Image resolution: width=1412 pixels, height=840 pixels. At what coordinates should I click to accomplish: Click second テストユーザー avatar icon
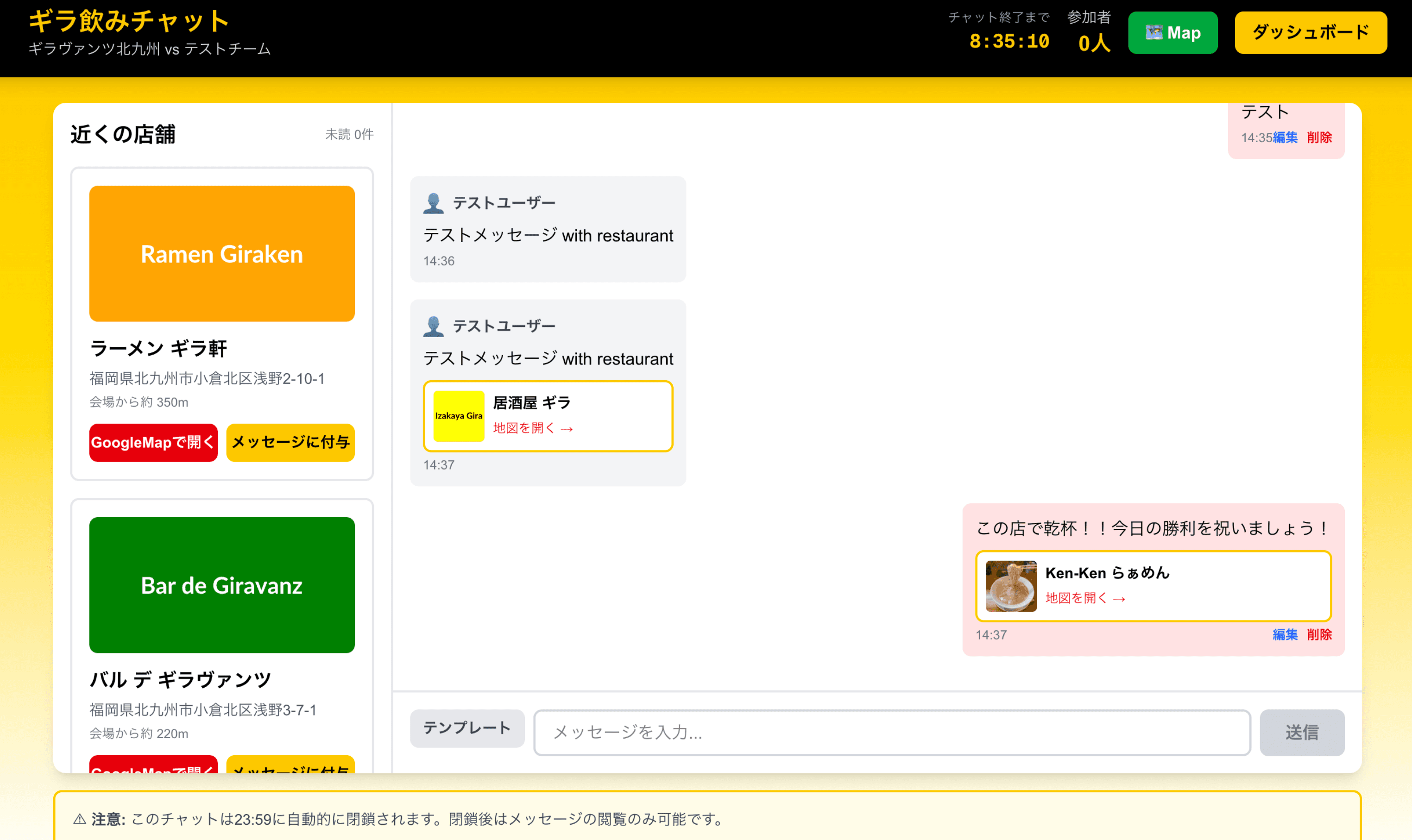[x=433, y=326]
